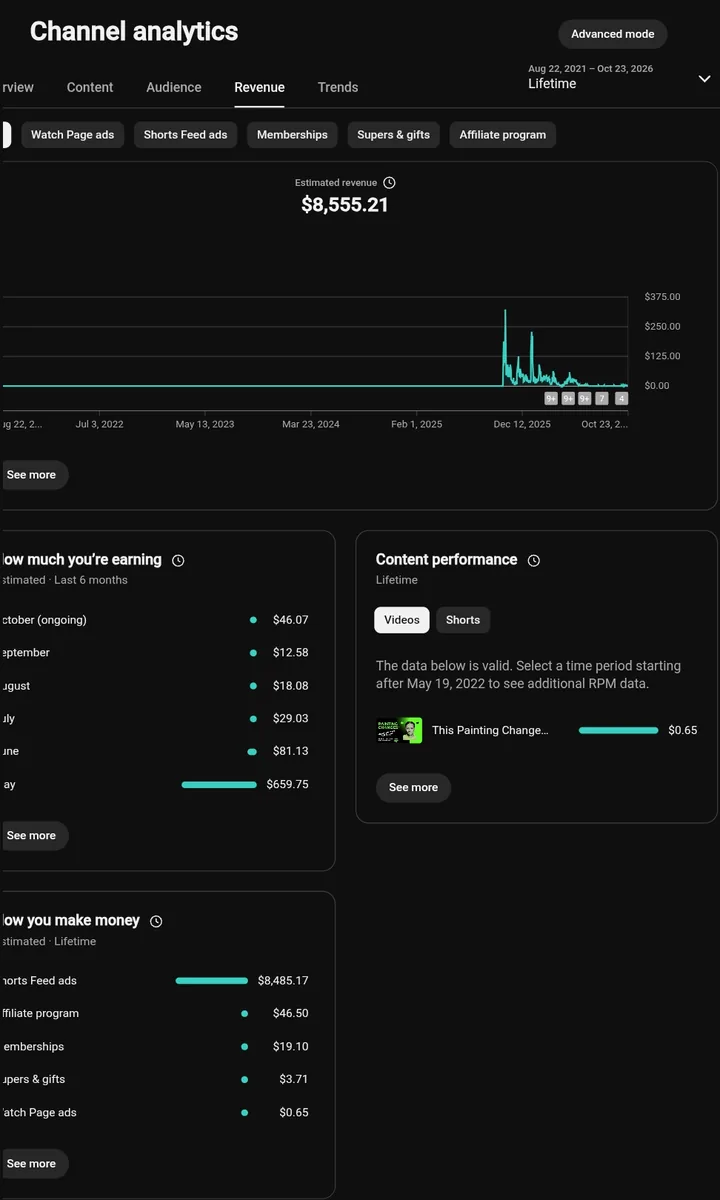Select the Videos toggle in Content performance
720x1200 pixels.
click(402, 620)
